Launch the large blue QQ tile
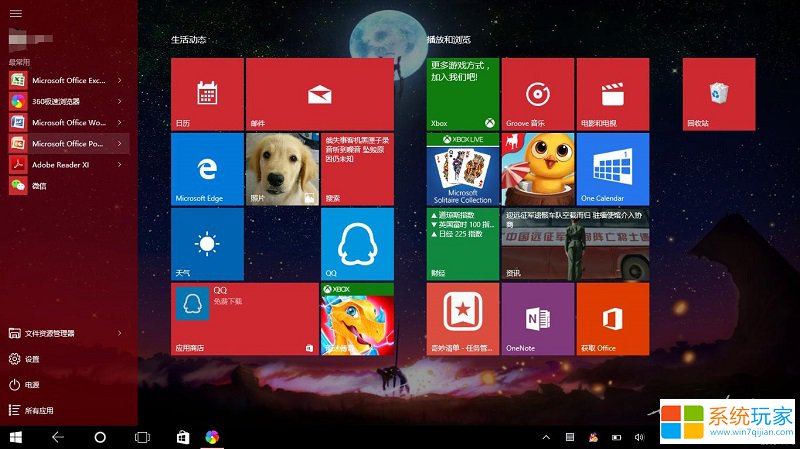Image resolution: width=800 pixels, height=449 pixels. tap(357, 244)
